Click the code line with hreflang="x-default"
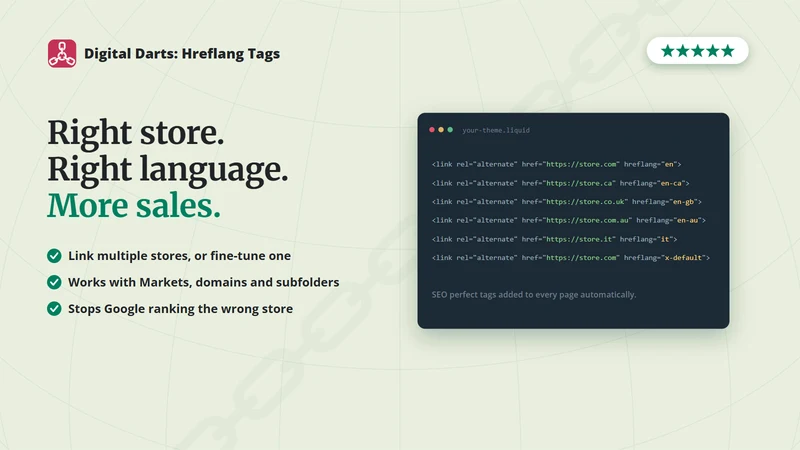Image resolution: width=800 pixels, height=450 pixels. pos(570,258)
